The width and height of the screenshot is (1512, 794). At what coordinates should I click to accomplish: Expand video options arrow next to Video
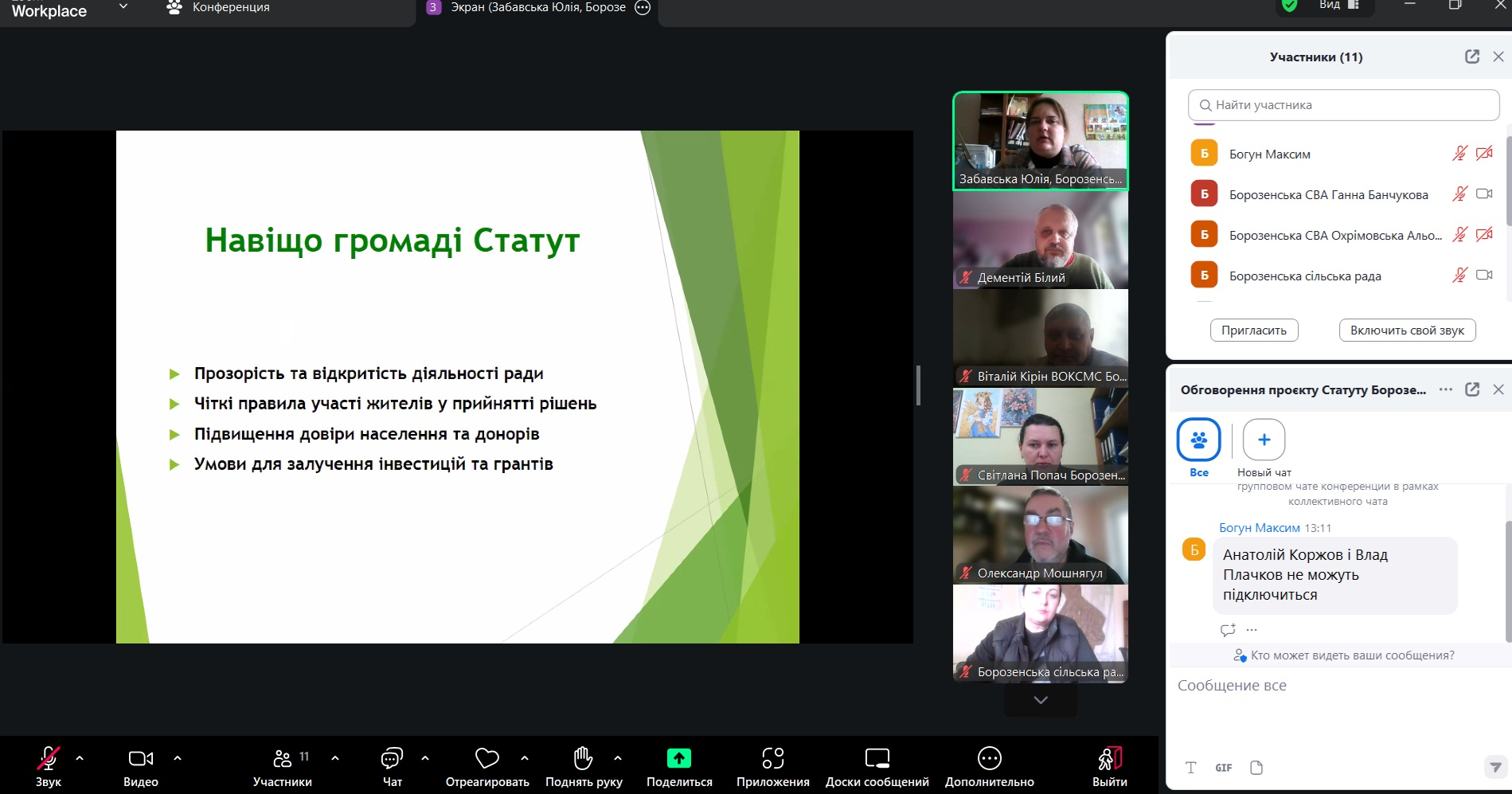[178, 758]
